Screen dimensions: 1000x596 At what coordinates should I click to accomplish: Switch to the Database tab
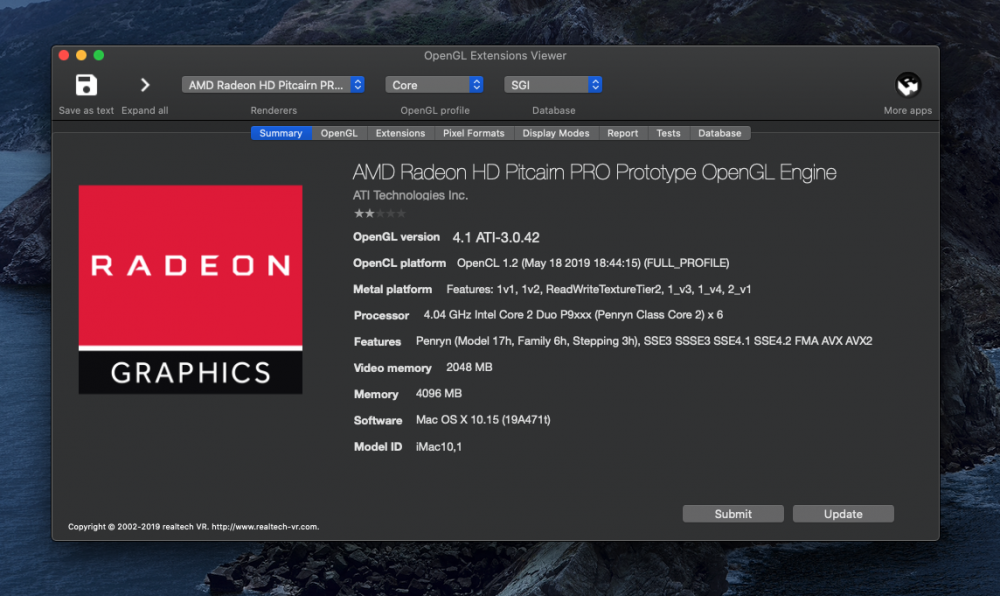(x=719, y=133)
